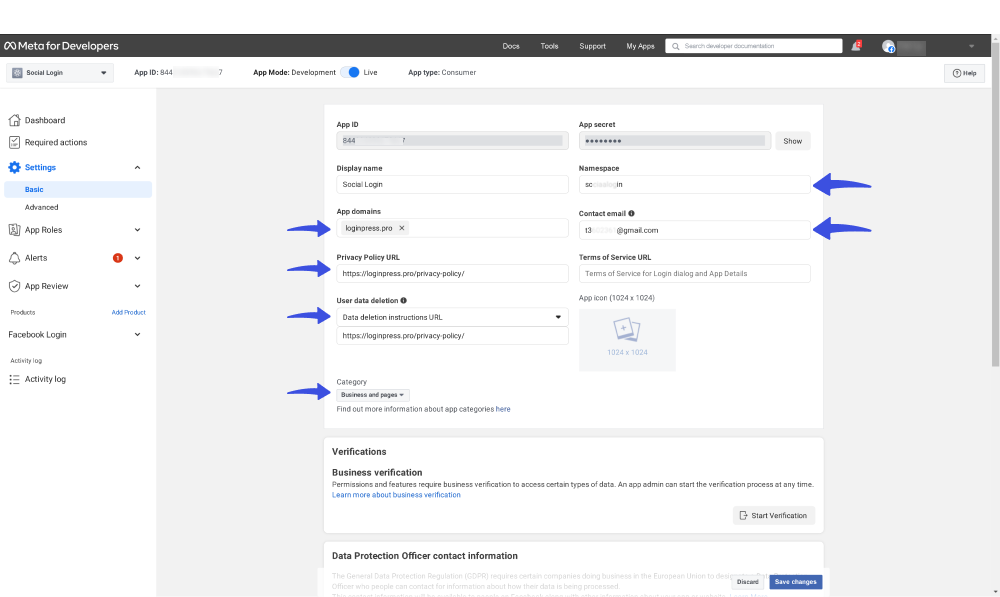1000x597 pixels.
Task: Click Add Product link
Action: tap(129, 313)
